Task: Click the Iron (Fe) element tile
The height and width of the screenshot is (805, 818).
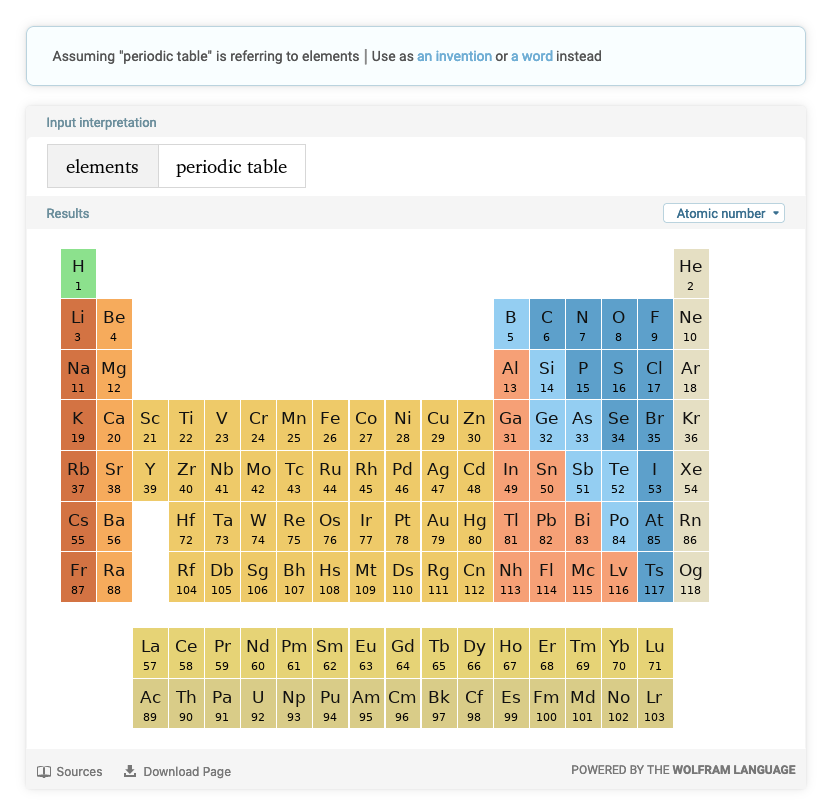Action: 330,426
